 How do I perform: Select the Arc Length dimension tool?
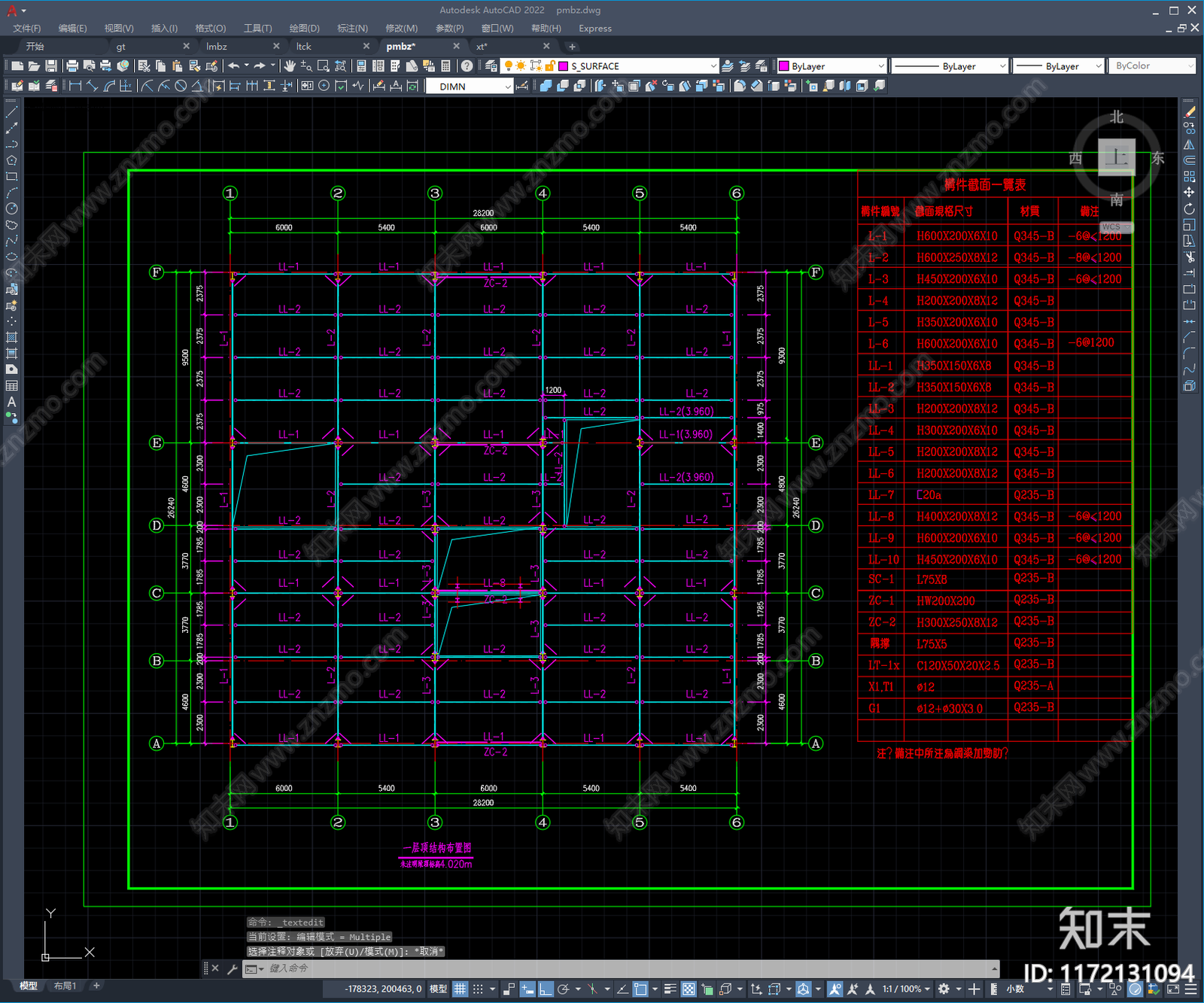109,86
